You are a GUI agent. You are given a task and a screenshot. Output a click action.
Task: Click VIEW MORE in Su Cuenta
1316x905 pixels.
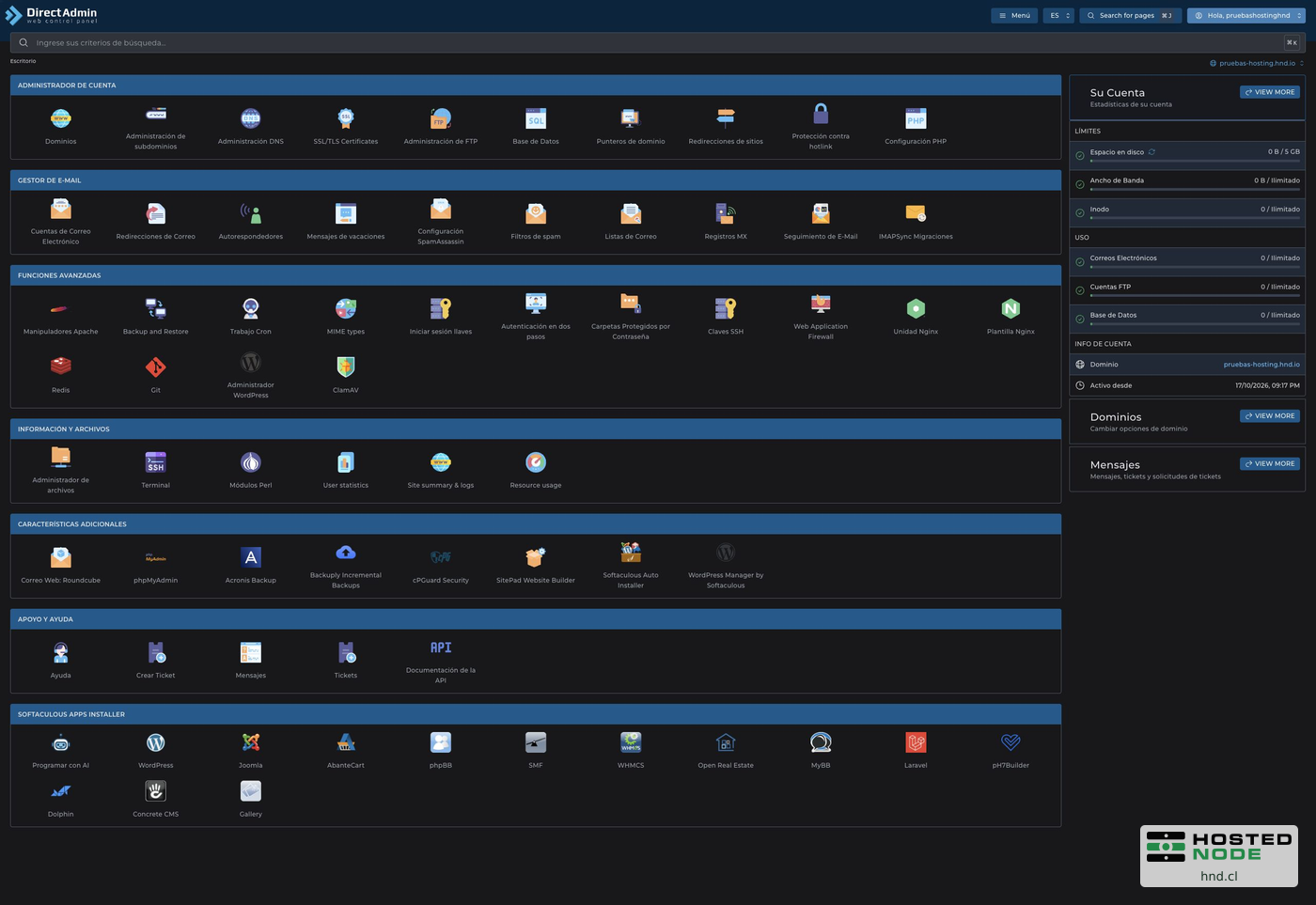coord(1270,92)
